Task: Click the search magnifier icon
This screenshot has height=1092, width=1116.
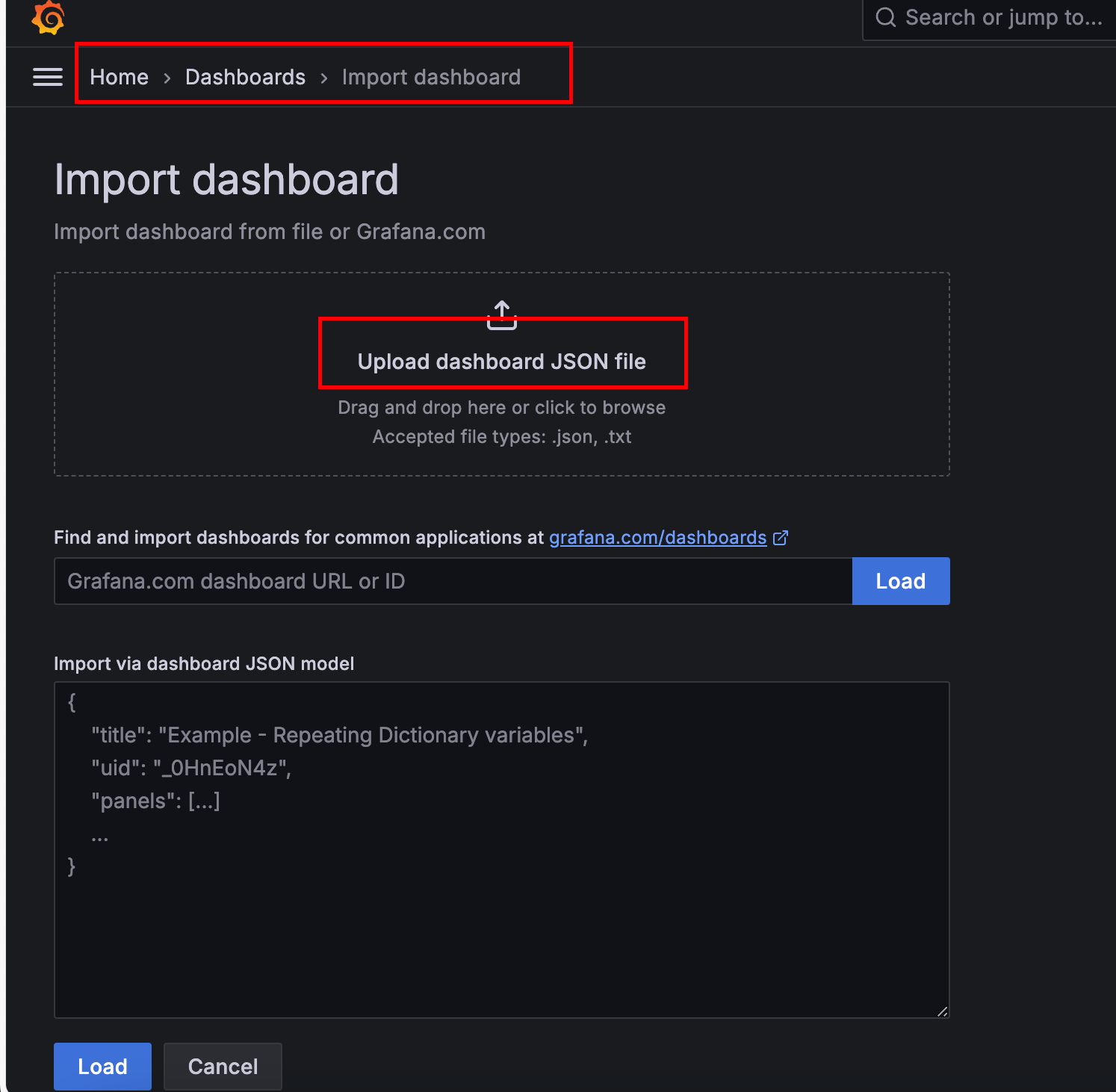Action: [x=886, y=17]
